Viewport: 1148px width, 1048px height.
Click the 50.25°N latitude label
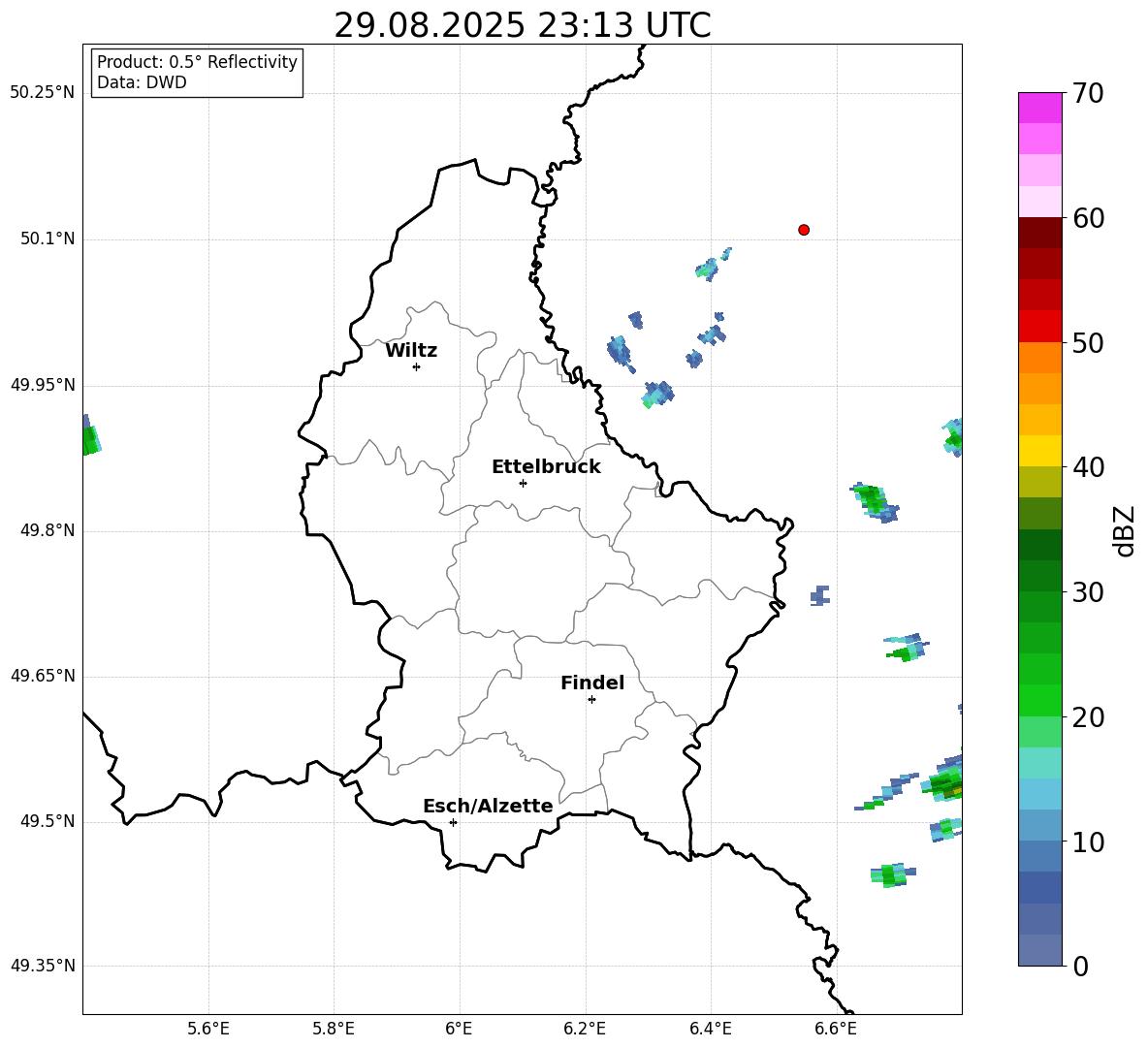[x=42, y=94]
